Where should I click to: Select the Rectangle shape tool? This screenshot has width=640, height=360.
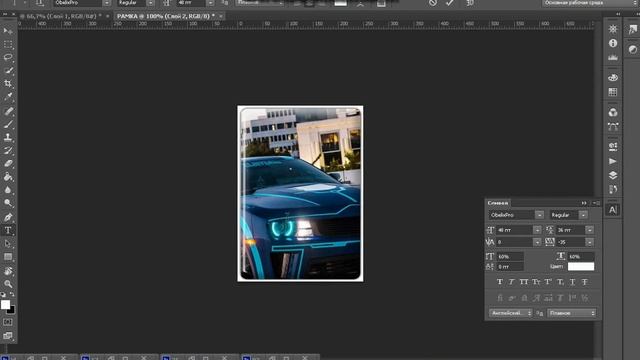pos(8,257)
